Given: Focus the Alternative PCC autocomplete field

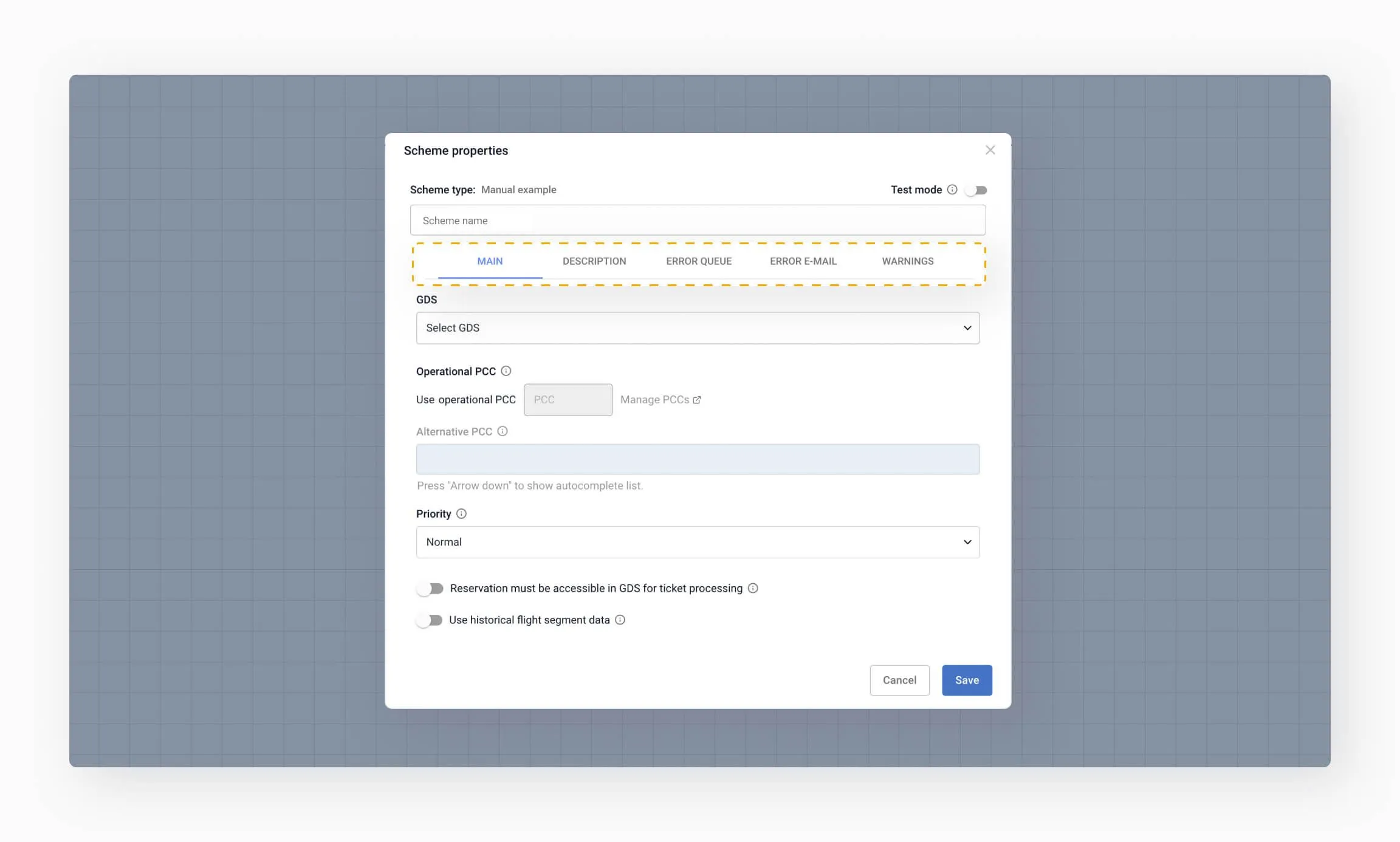Looking at the screenshot, I should click(x=698, y=459).
